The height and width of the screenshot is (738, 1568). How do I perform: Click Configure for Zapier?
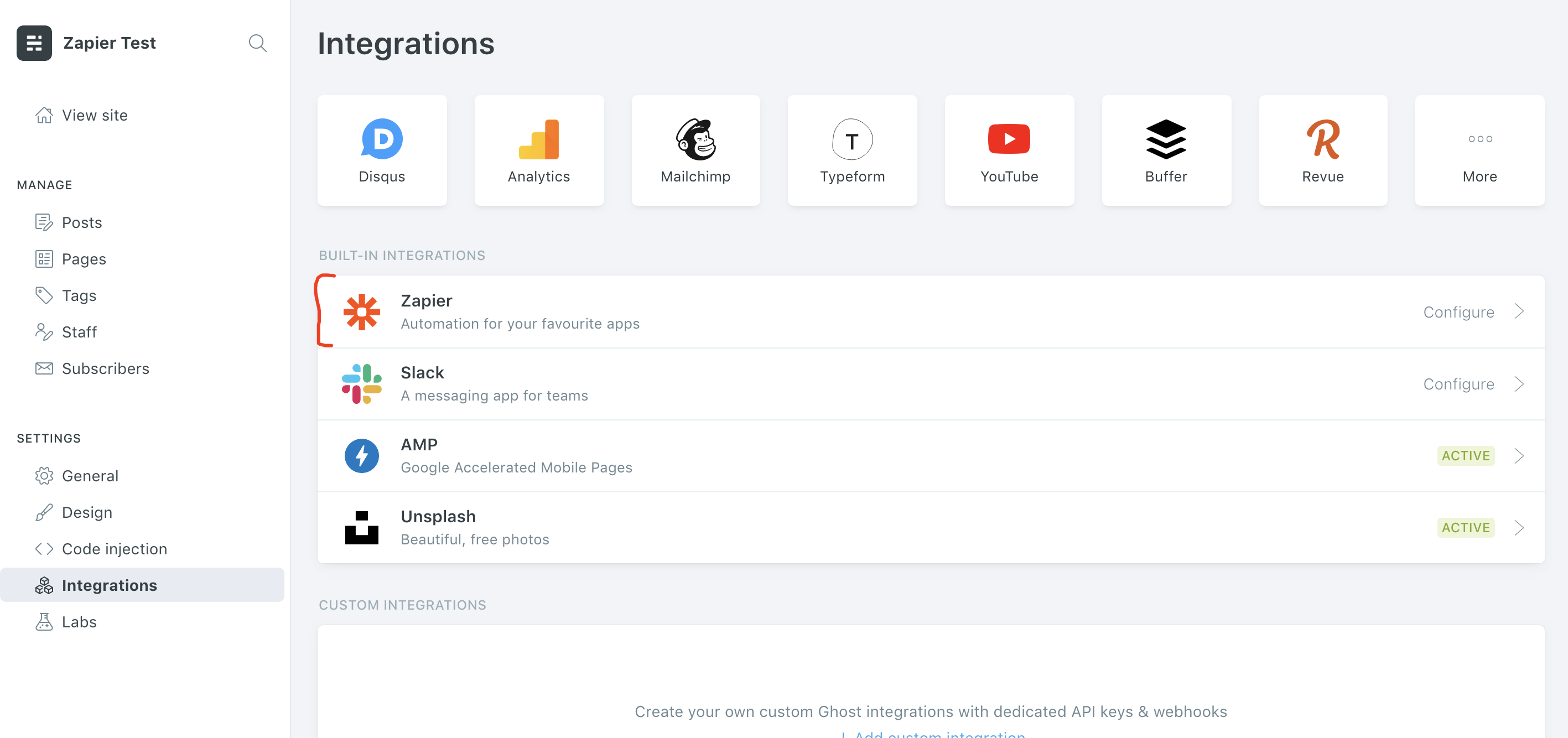(x=1458, y=311)
